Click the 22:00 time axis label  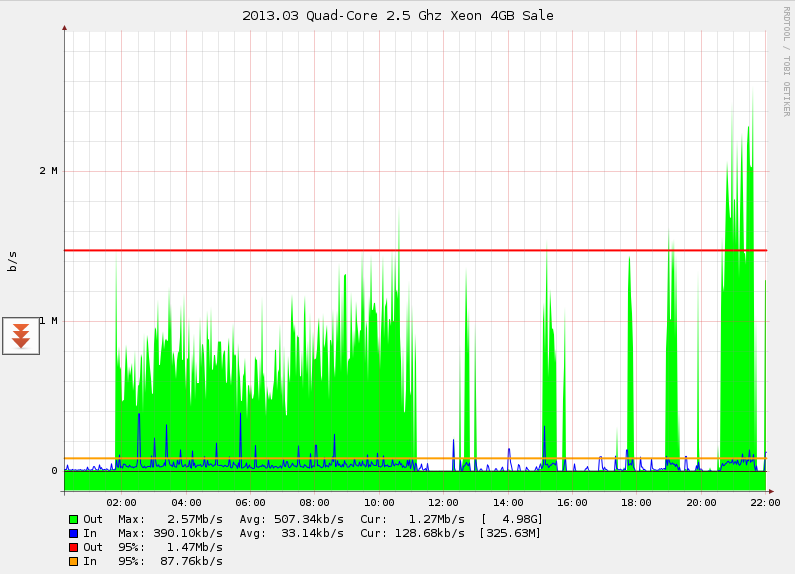[x=765, y=503]
